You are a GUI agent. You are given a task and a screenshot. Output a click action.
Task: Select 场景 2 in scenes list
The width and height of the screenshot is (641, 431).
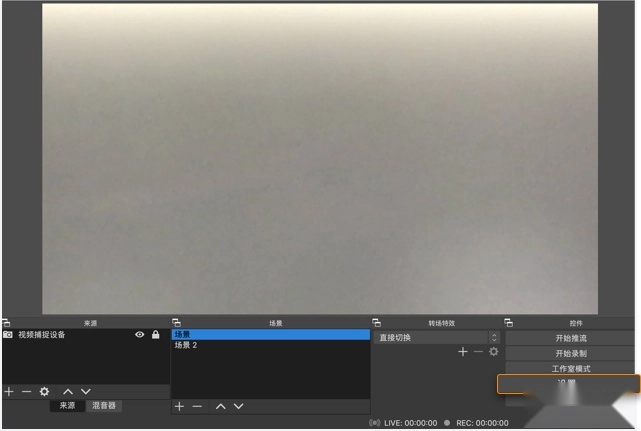tap(186, 346)
